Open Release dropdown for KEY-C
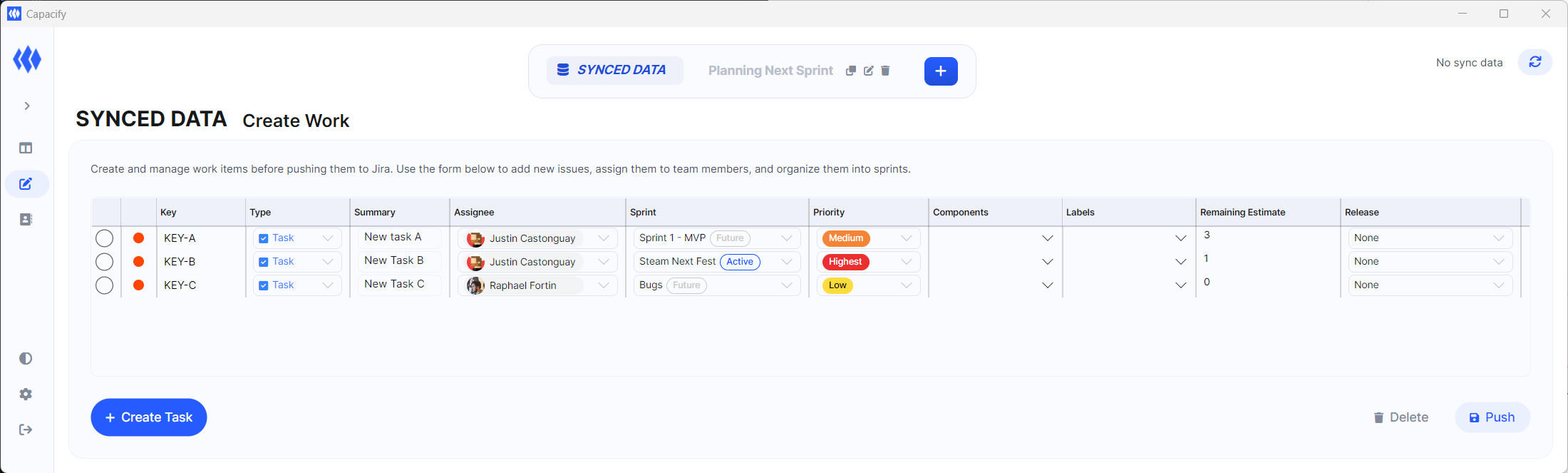Screen dimensions: 1568x473 (x=1430, y=285)
